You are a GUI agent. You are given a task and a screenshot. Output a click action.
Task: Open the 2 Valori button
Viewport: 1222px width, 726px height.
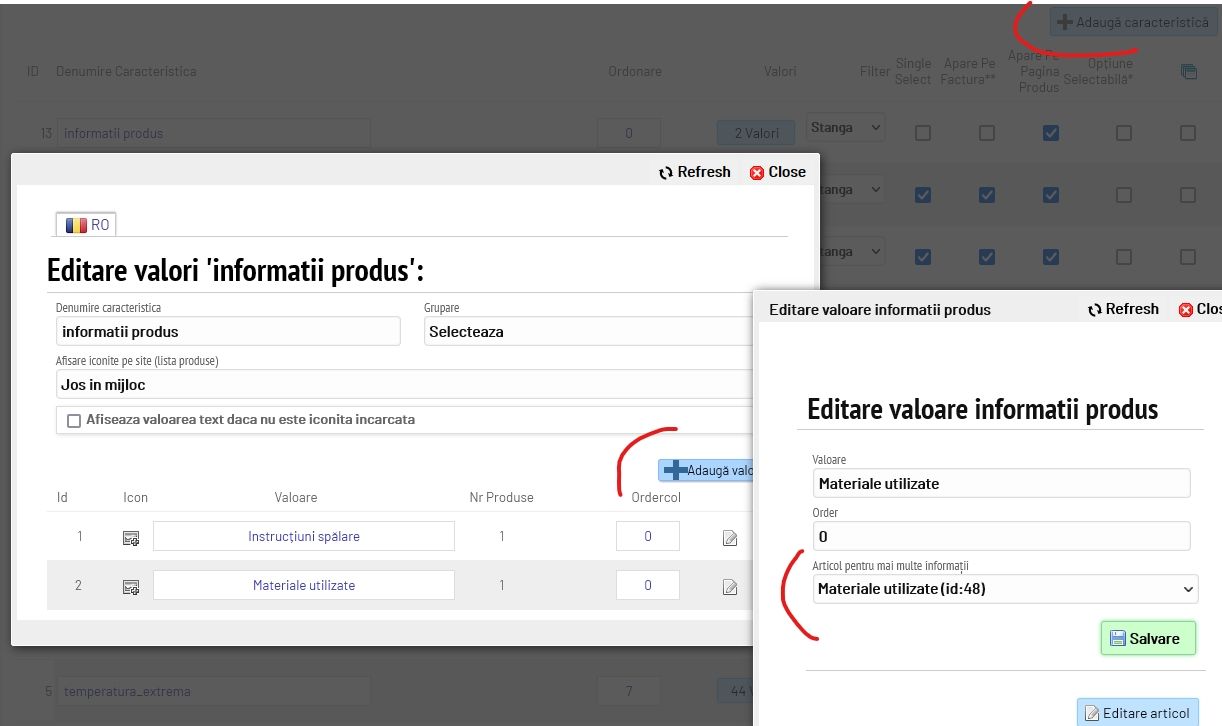pos(756,133)
